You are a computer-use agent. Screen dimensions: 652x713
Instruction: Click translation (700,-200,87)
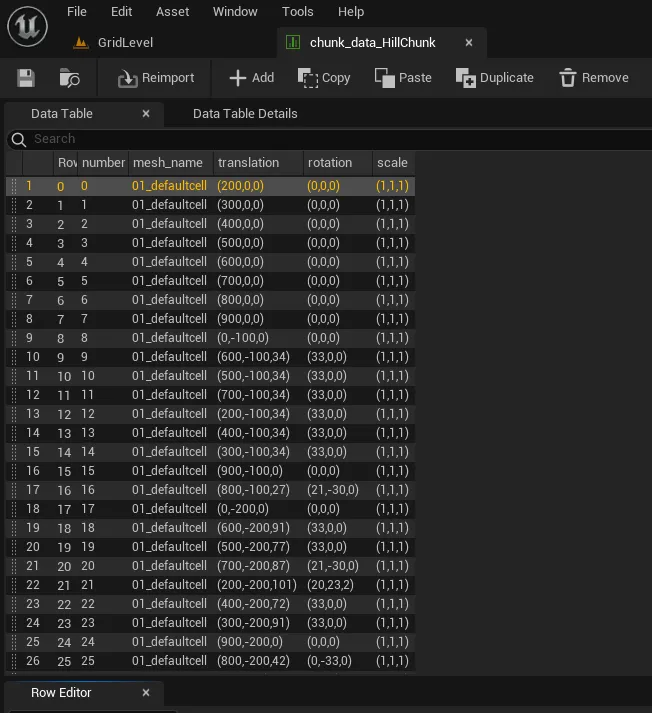pos(253,566)
